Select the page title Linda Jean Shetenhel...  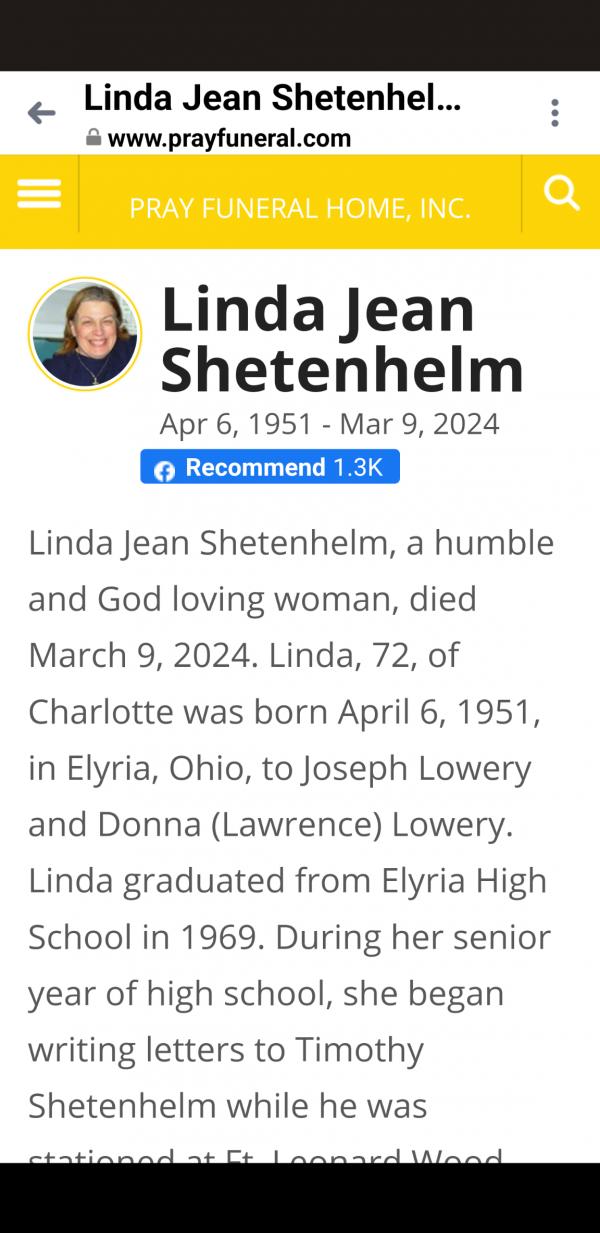pyautogui.click(x=270, y=97)
